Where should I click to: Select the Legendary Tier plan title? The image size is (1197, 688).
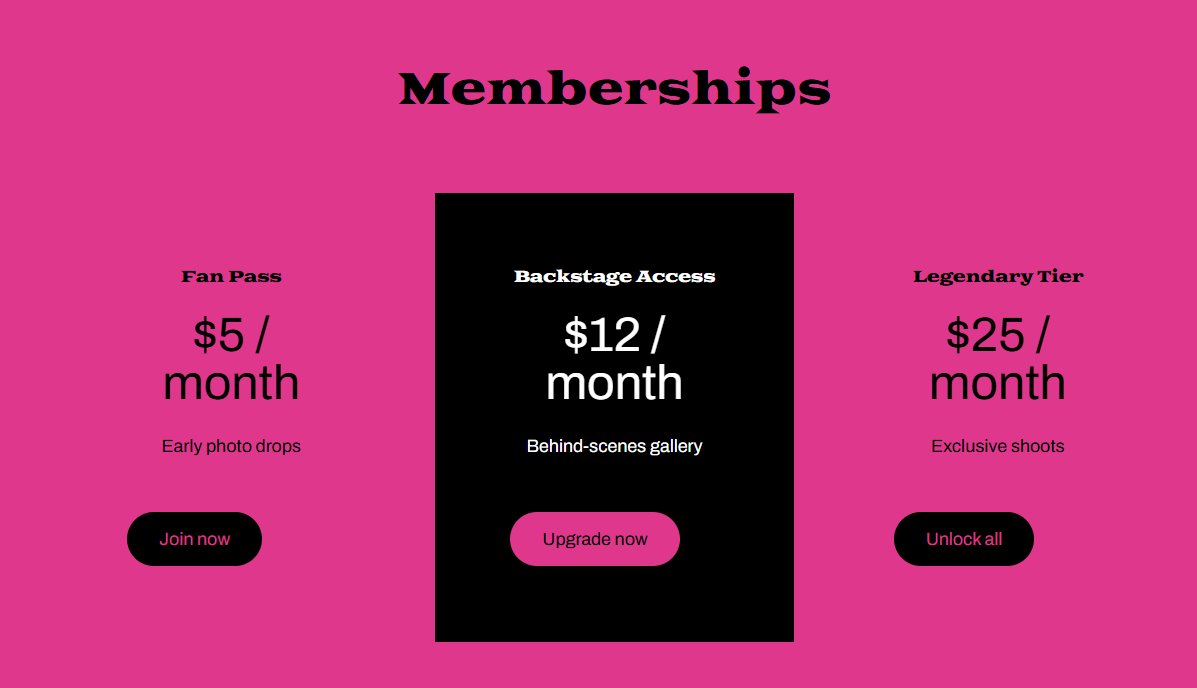pos(998,276)
